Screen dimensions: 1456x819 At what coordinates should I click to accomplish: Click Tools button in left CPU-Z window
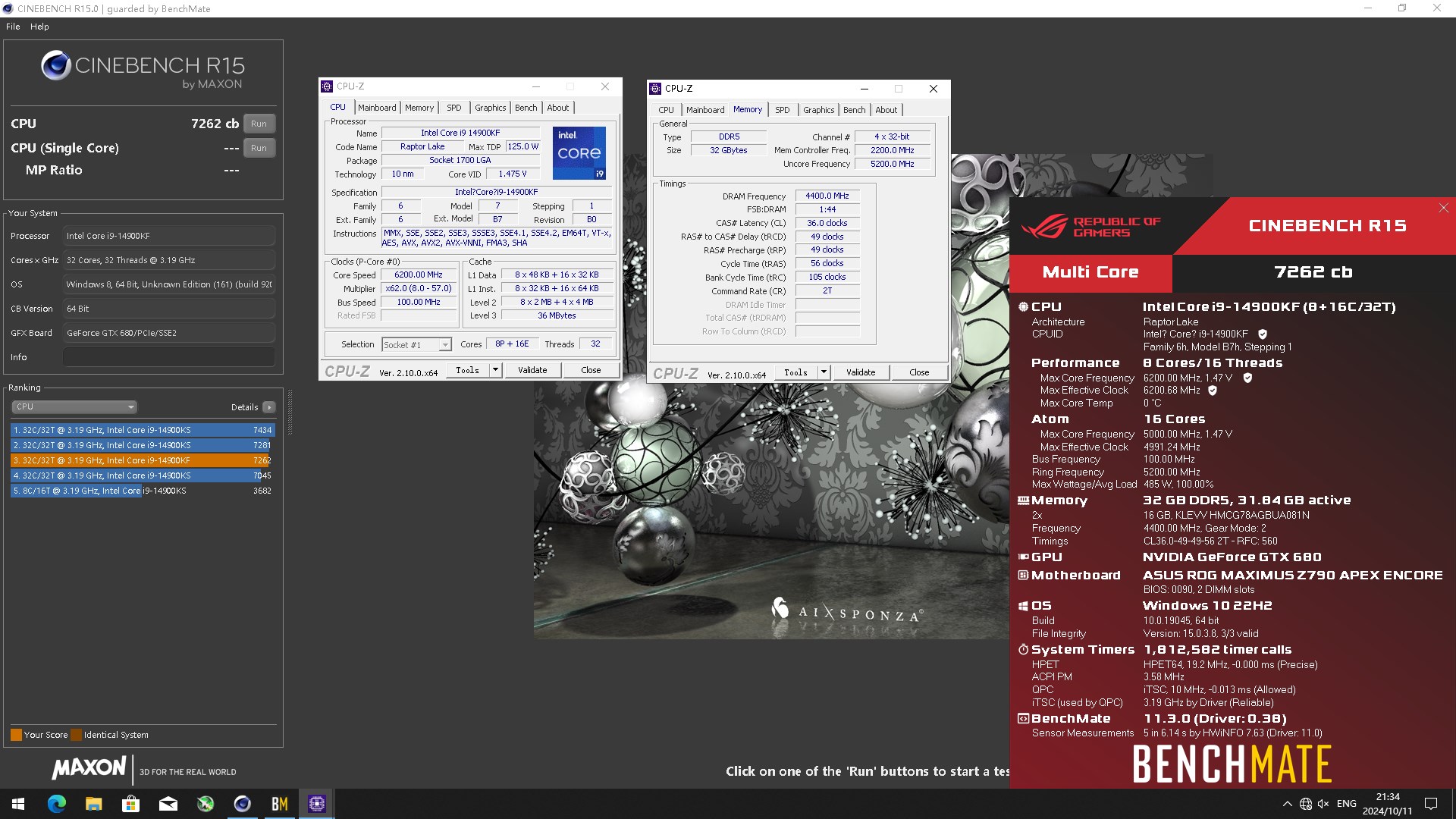pos(467,370)
